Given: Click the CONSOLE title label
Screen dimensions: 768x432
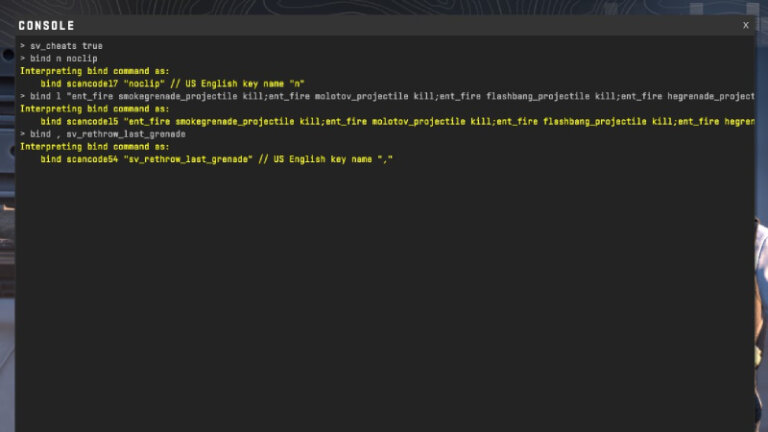Looking at the screenshot, I should point(46,25).
